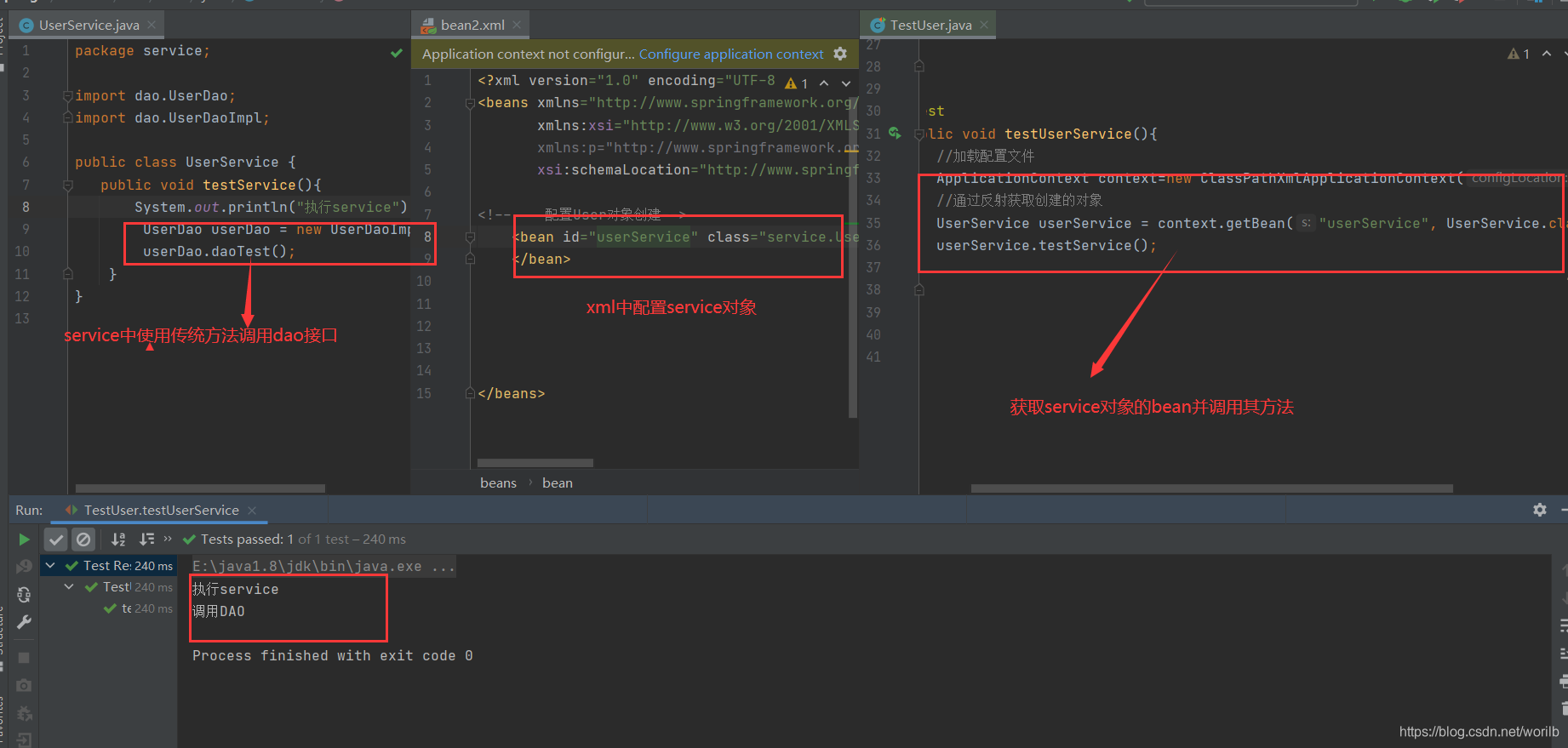Collapse the Test Results root node

pos(50,565)
